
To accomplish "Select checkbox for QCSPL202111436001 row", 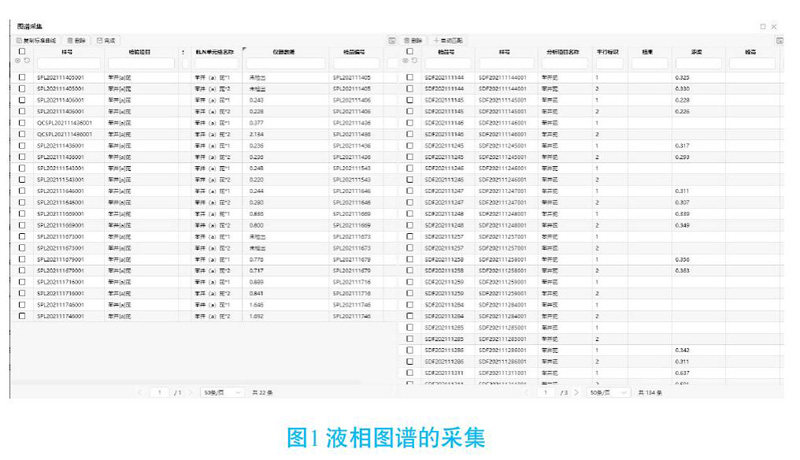I will tap(22, 123).
